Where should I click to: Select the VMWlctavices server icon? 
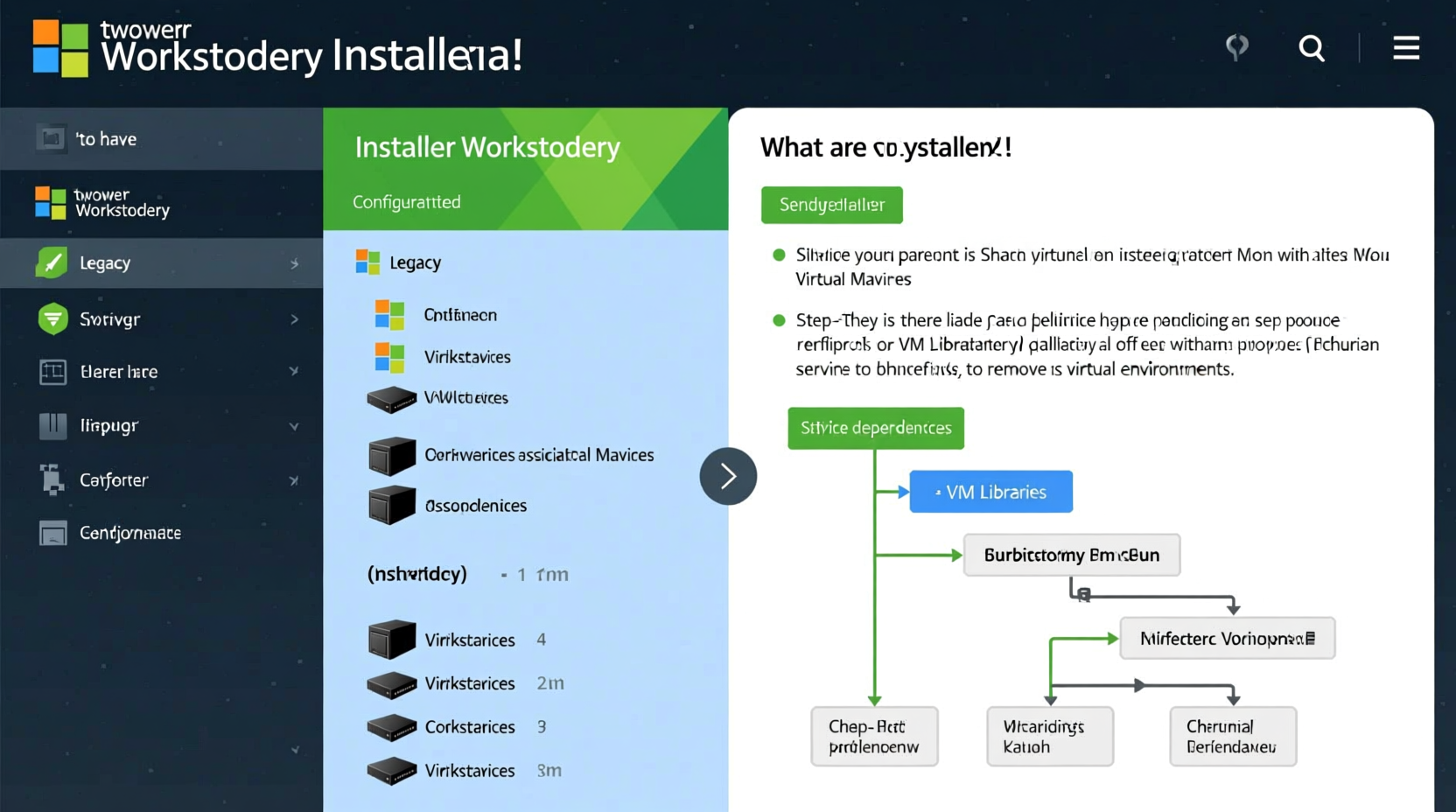pos(392,399)
